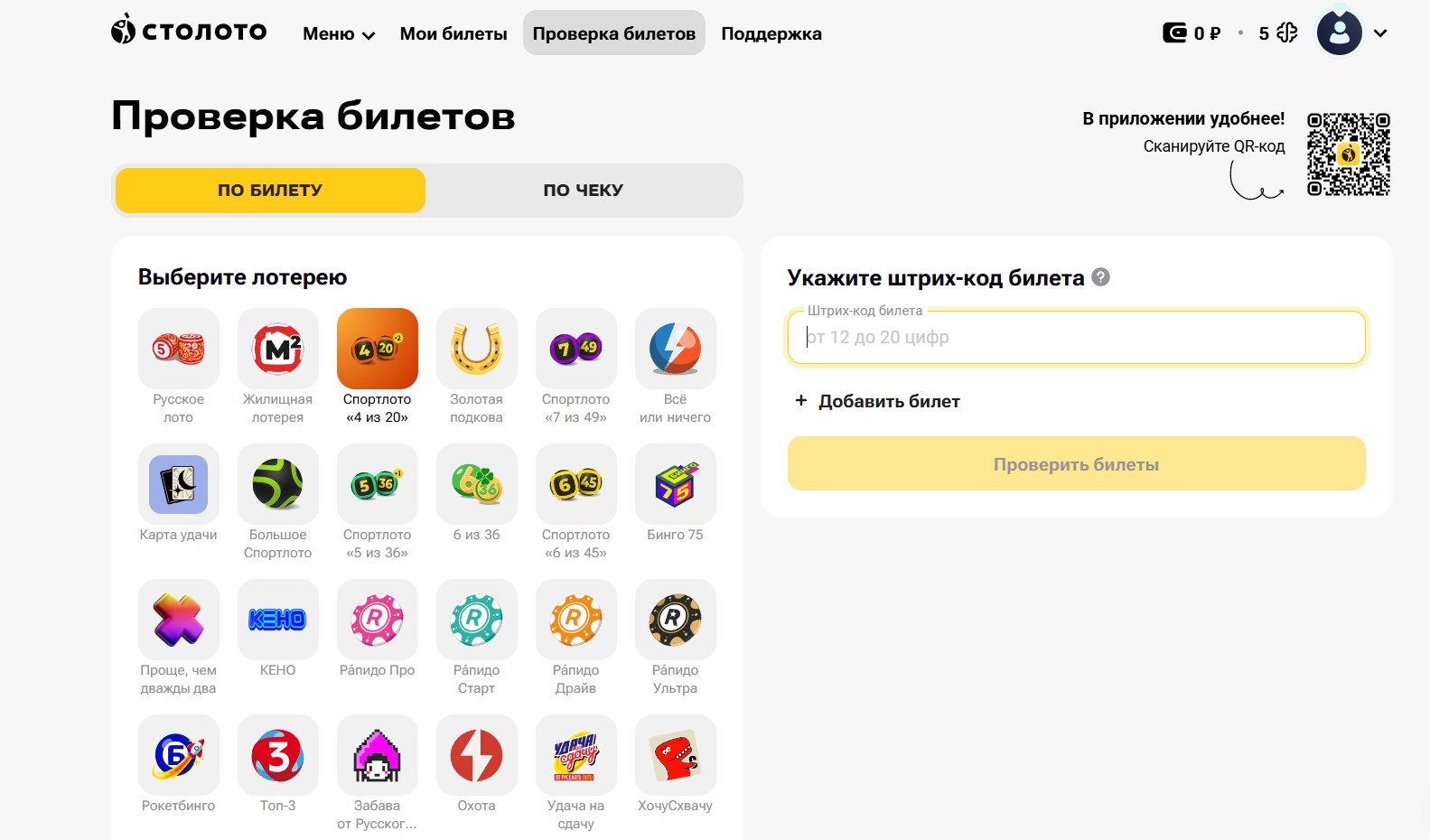Image resolution: width=1430 pixels, height=840 pixels.
Task: Select the Русское лото lottery icon
Action: [x=178, y=349]
